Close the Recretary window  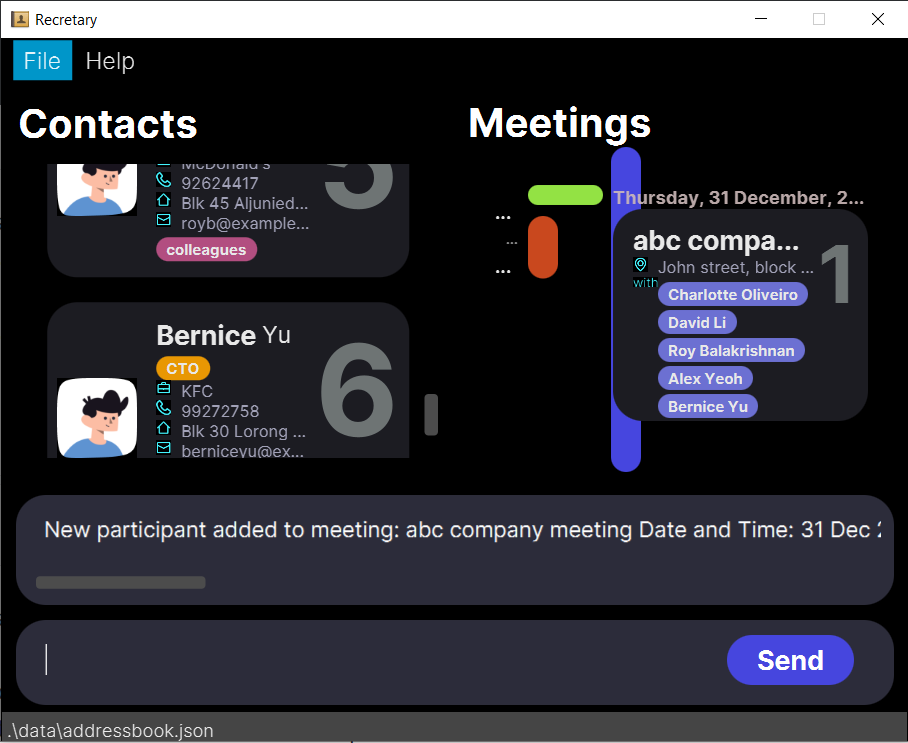877,19
